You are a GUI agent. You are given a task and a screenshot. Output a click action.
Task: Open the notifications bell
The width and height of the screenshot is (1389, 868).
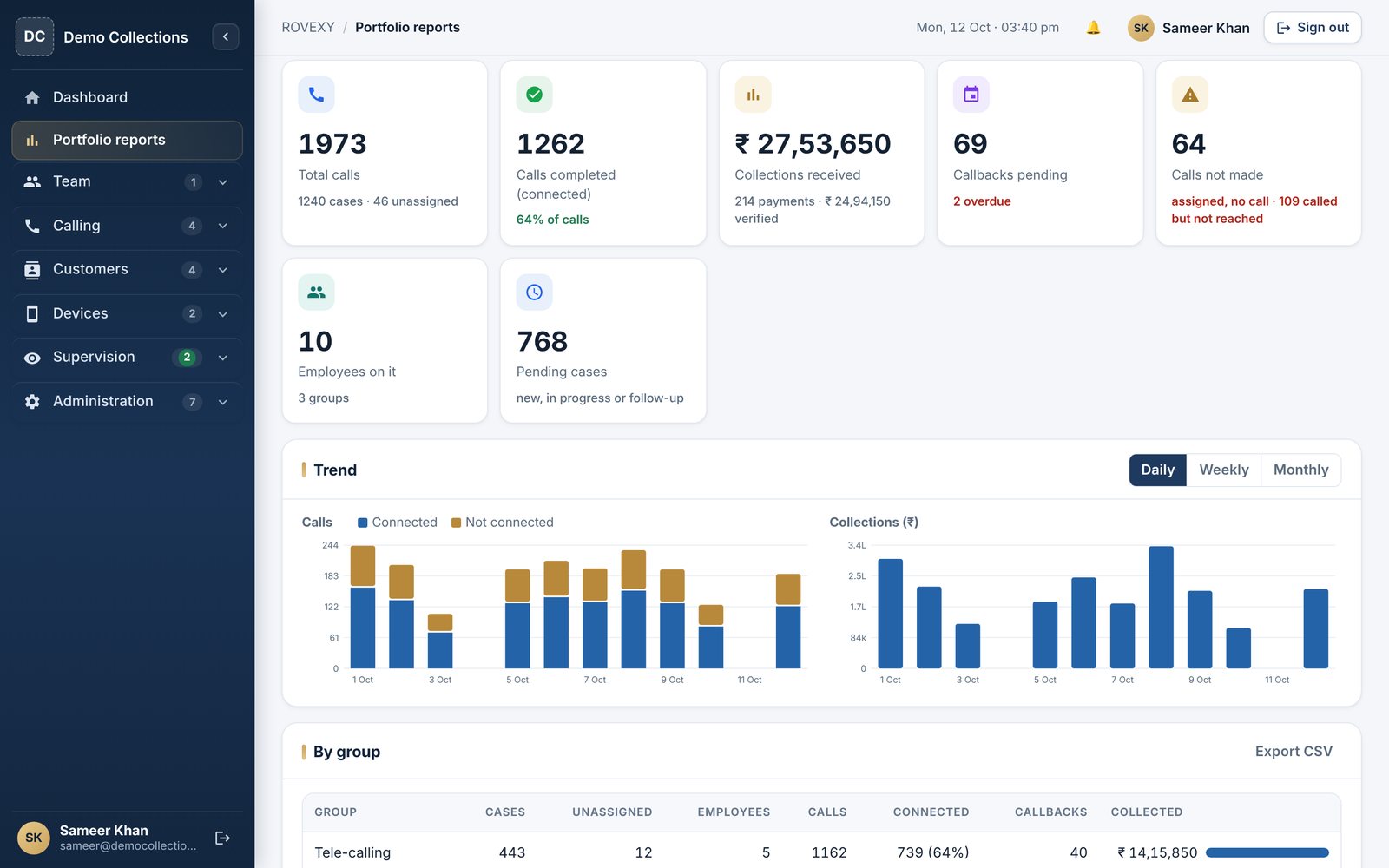pyautogui.click(x=1094, y=28)
